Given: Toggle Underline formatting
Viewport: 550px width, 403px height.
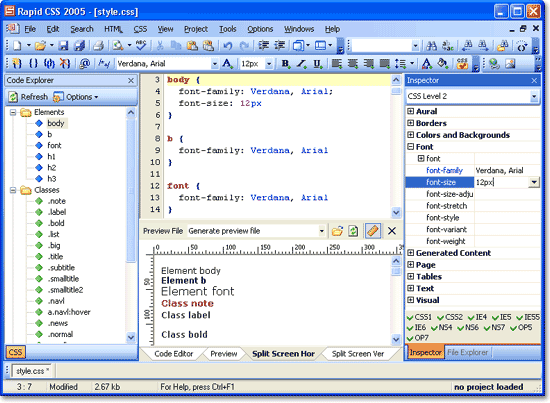Looking at the screenshot, I should pyautogui.click(x=317, y=63).
